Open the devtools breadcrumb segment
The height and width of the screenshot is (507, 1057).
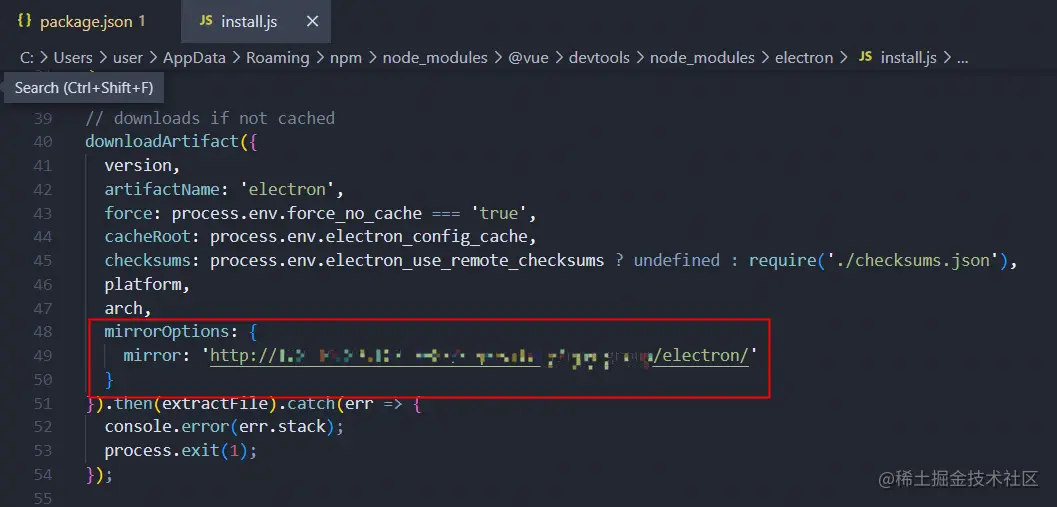coord(599,58)
